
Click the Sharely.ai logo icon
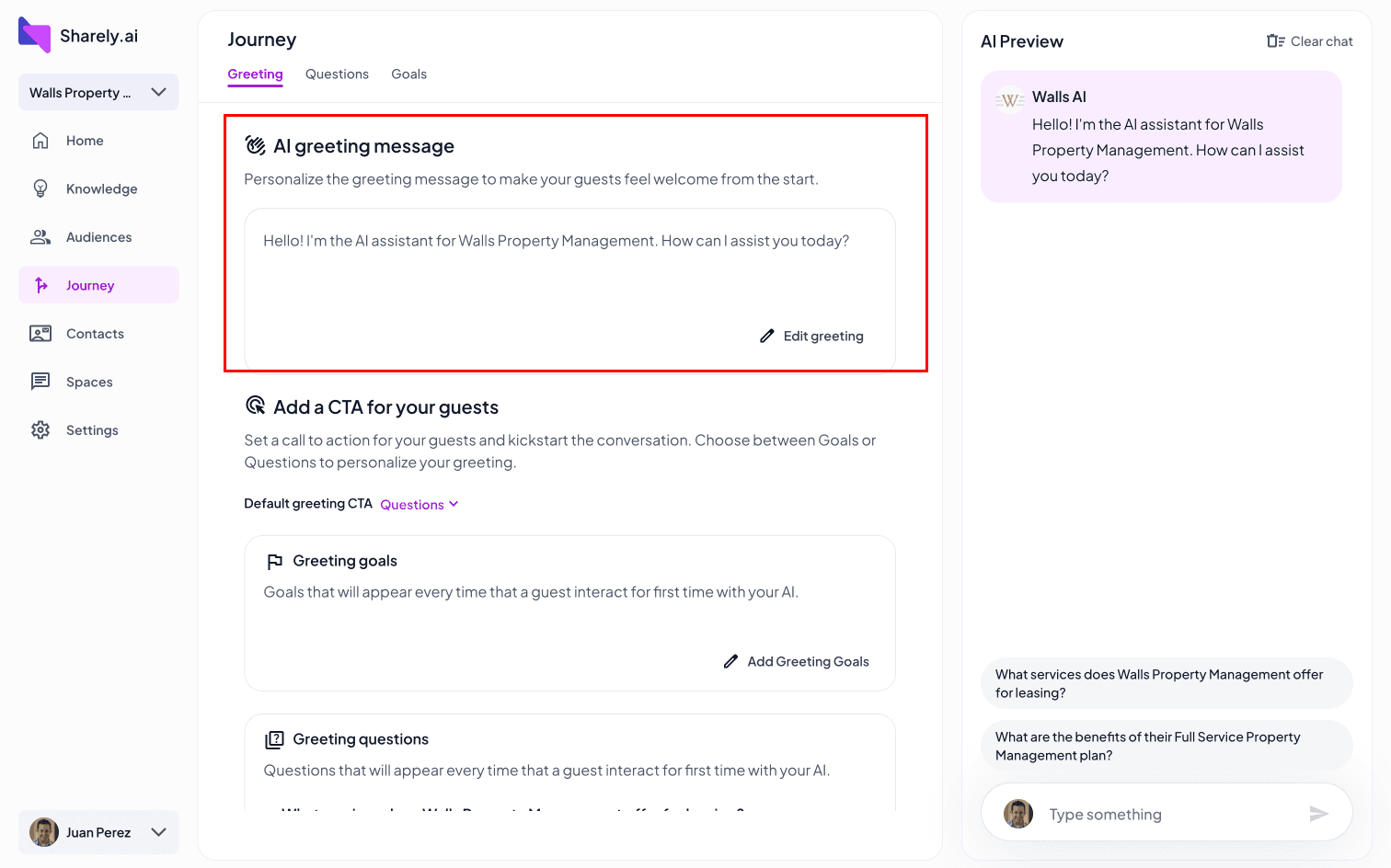coord(35,35)
